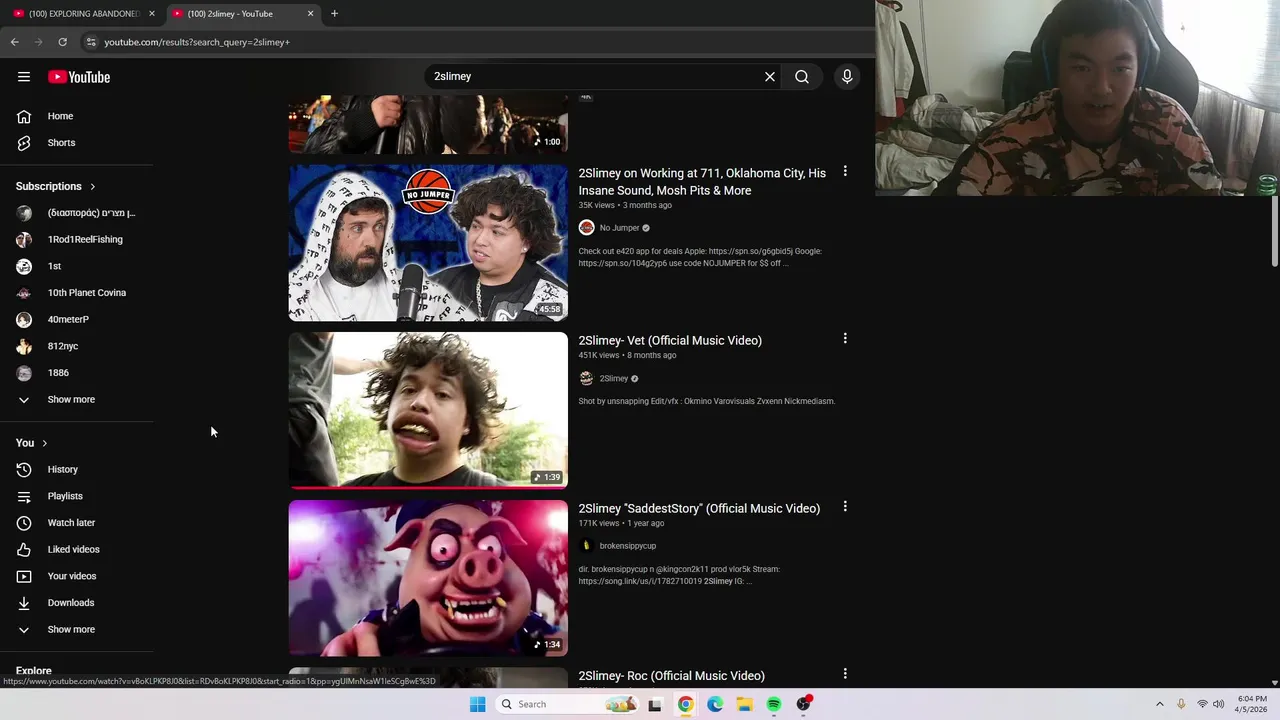The image size is (1280, 720).
Task: Visit the No Jumper channel name
Action: (619, 228)
